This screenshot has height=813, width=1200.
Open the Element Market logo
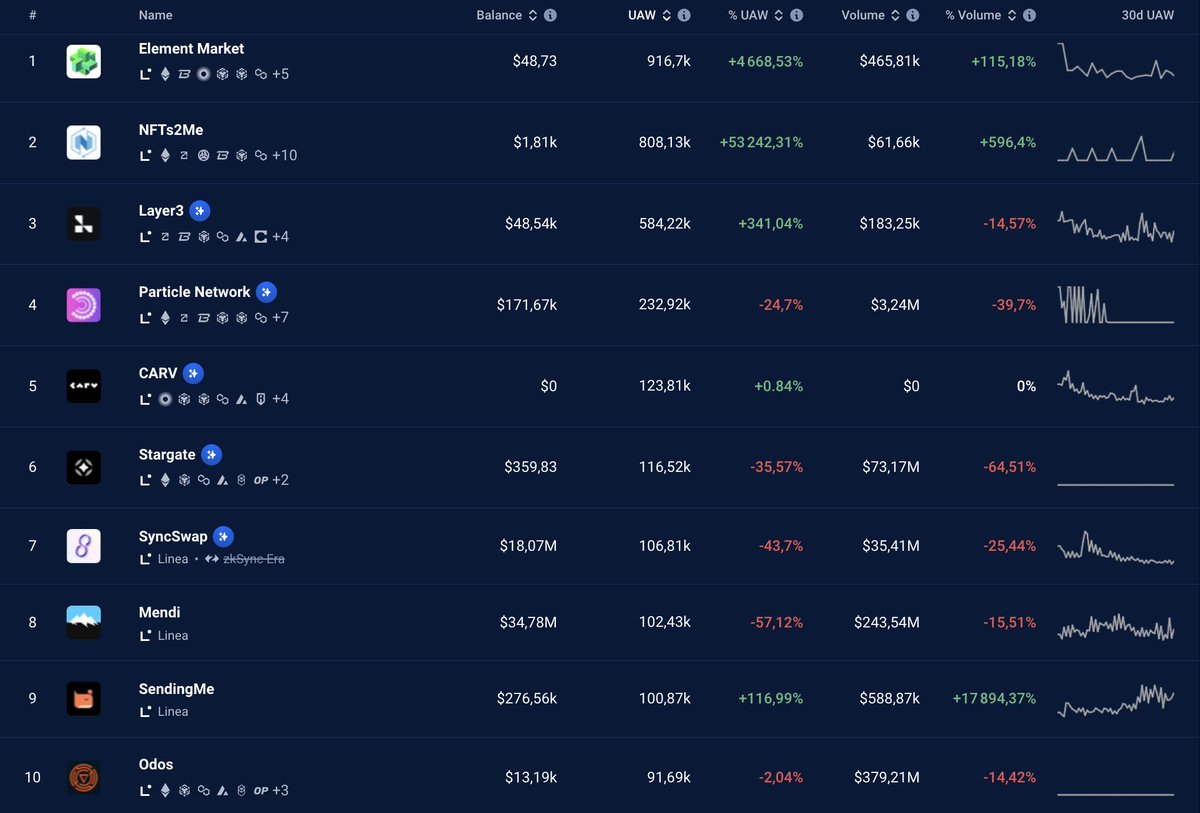(83, 61)
